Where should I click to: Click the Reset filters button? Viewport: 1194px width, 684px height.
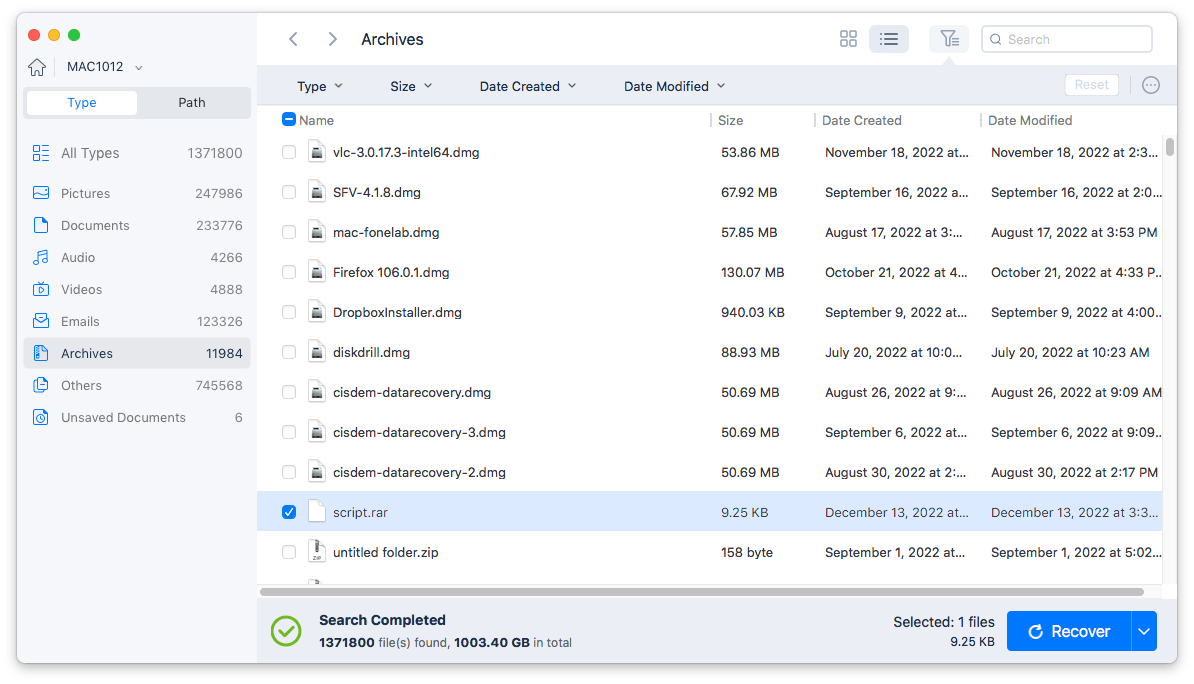pos(1091,84)
